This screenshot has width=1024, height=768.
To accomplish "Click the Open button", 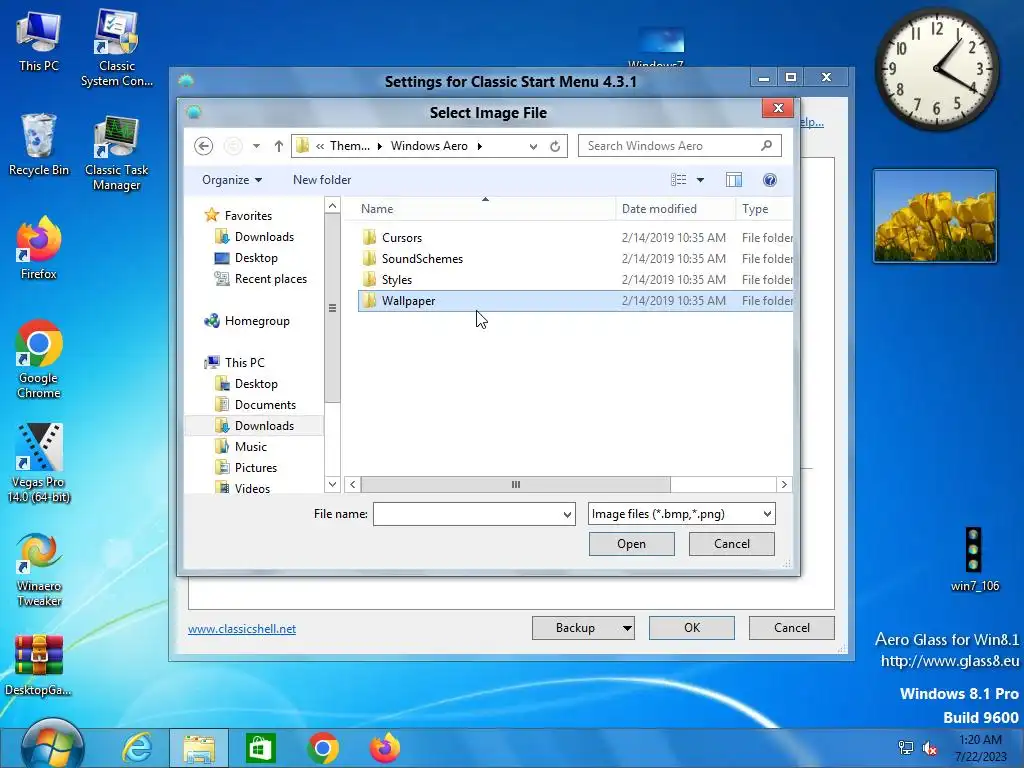I will 632,544.
